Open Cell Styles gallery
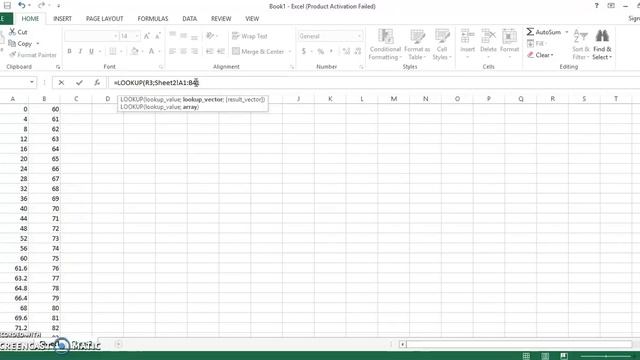 [x=442, y=45]
